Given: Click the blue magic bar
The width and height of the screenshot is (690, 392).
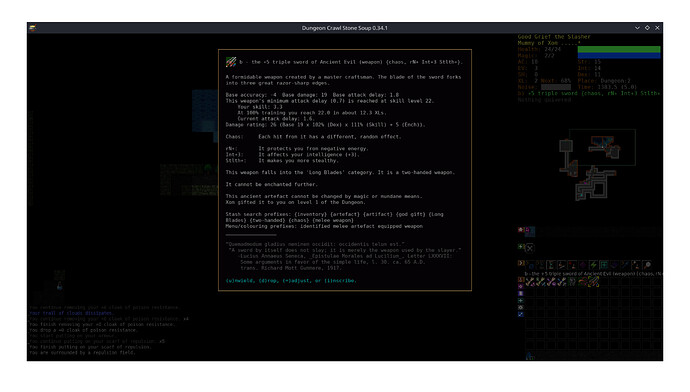Looking at the screenshot, I should pyautogui.click(x=619, y=55).
